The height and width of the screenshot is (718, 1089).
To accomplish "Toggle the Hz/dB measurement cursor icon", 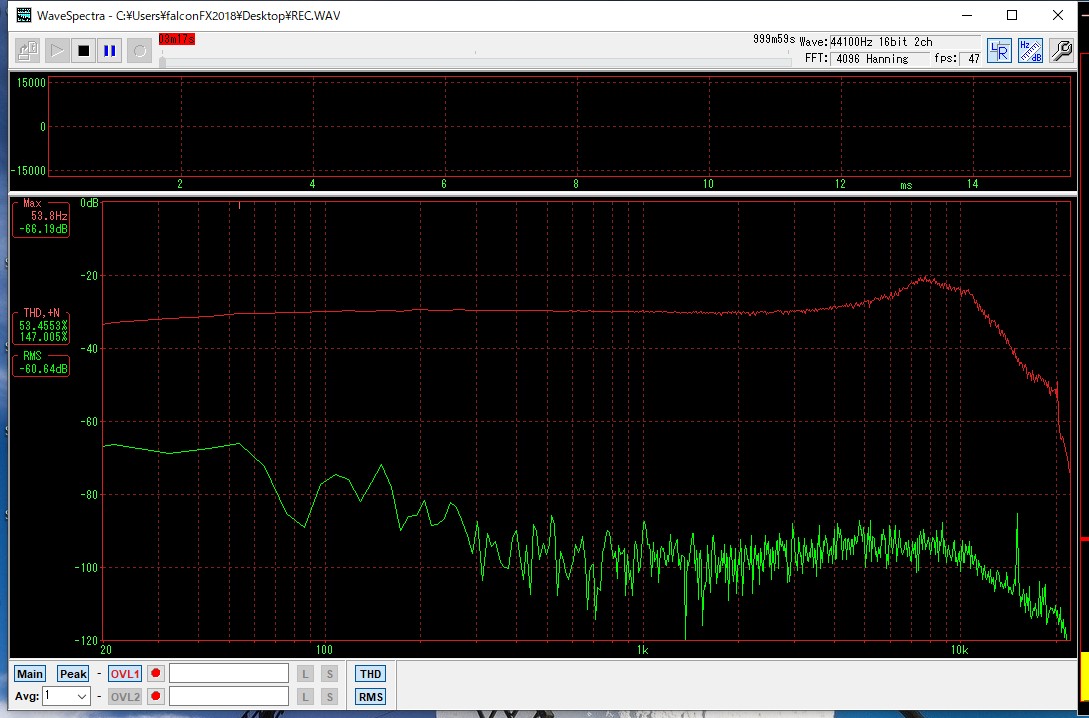I will point(1030,51).
